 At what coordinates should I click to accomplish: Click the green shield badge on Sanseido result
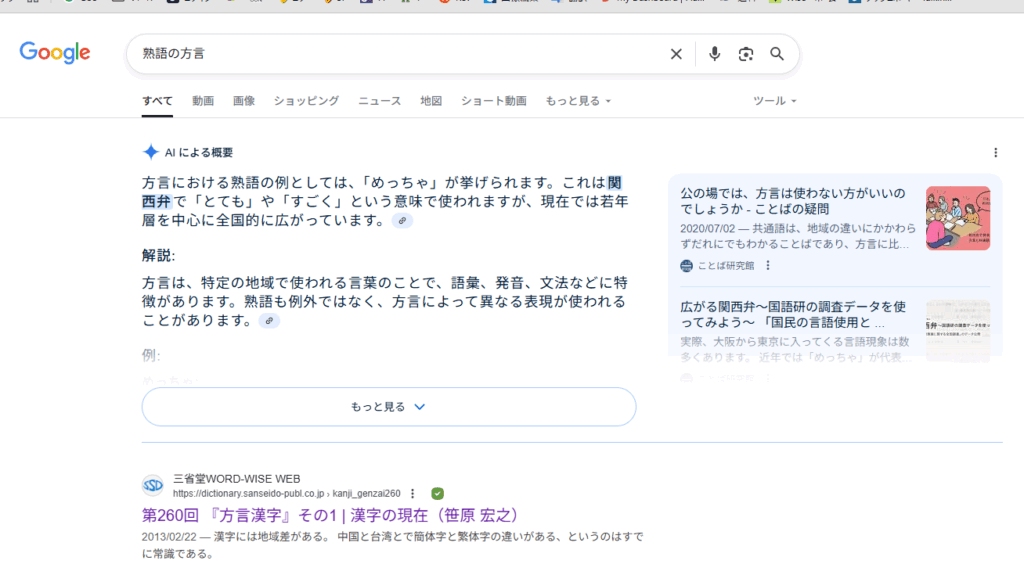437,493
